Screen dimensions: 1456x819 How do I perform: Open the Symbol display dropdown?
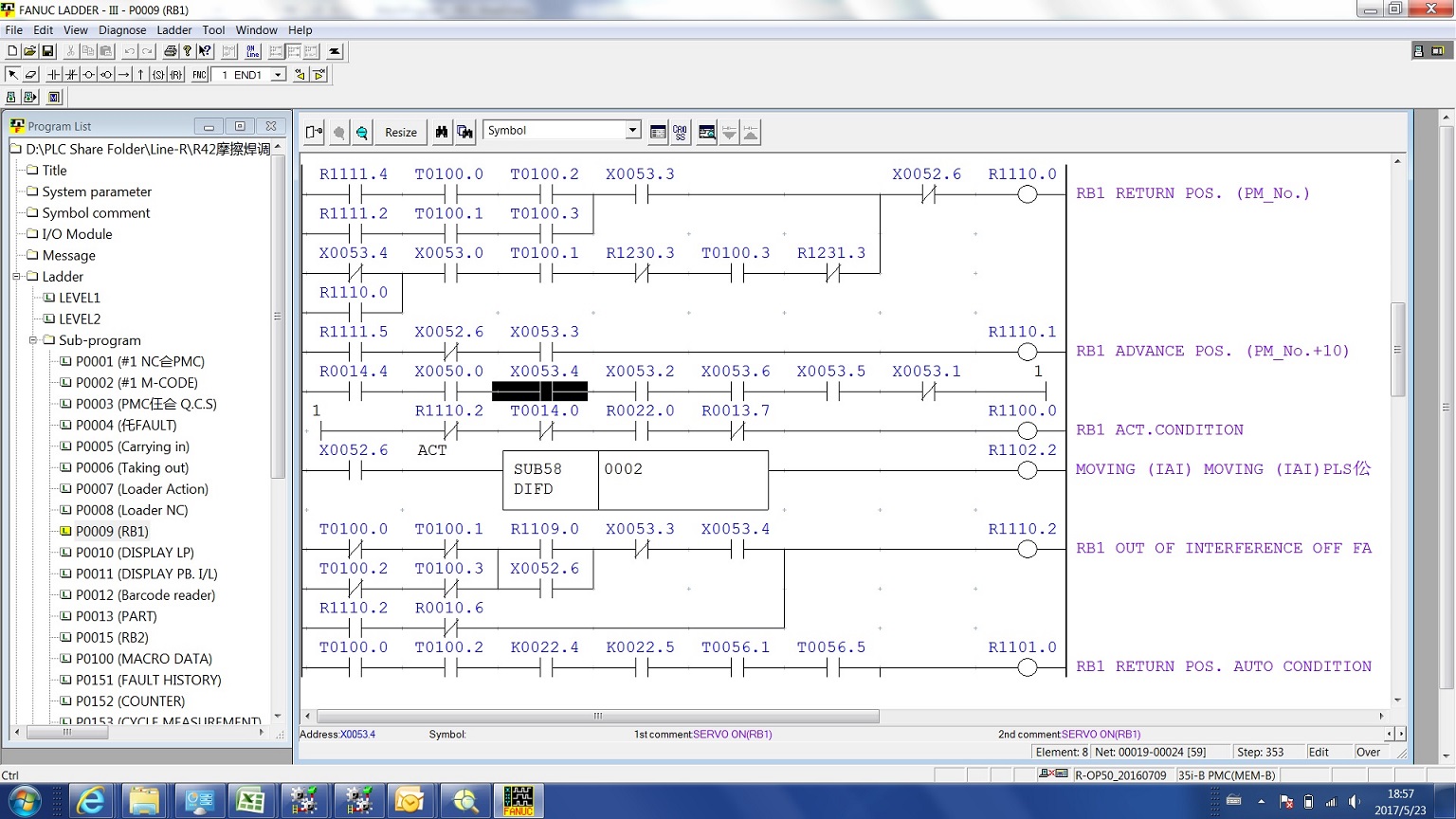[632, 131]
